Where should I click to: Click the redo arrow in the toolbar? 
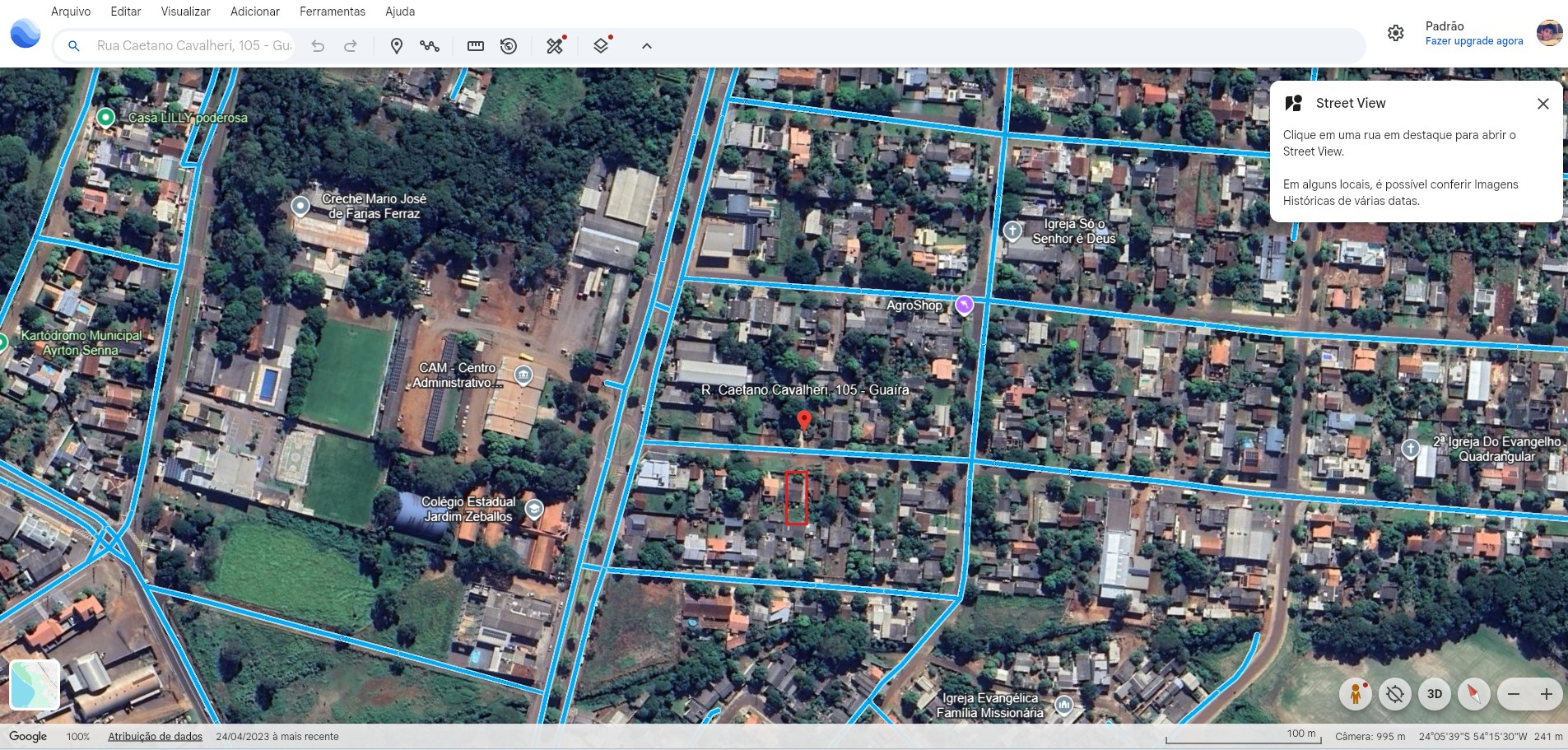[x=351, y=46]
